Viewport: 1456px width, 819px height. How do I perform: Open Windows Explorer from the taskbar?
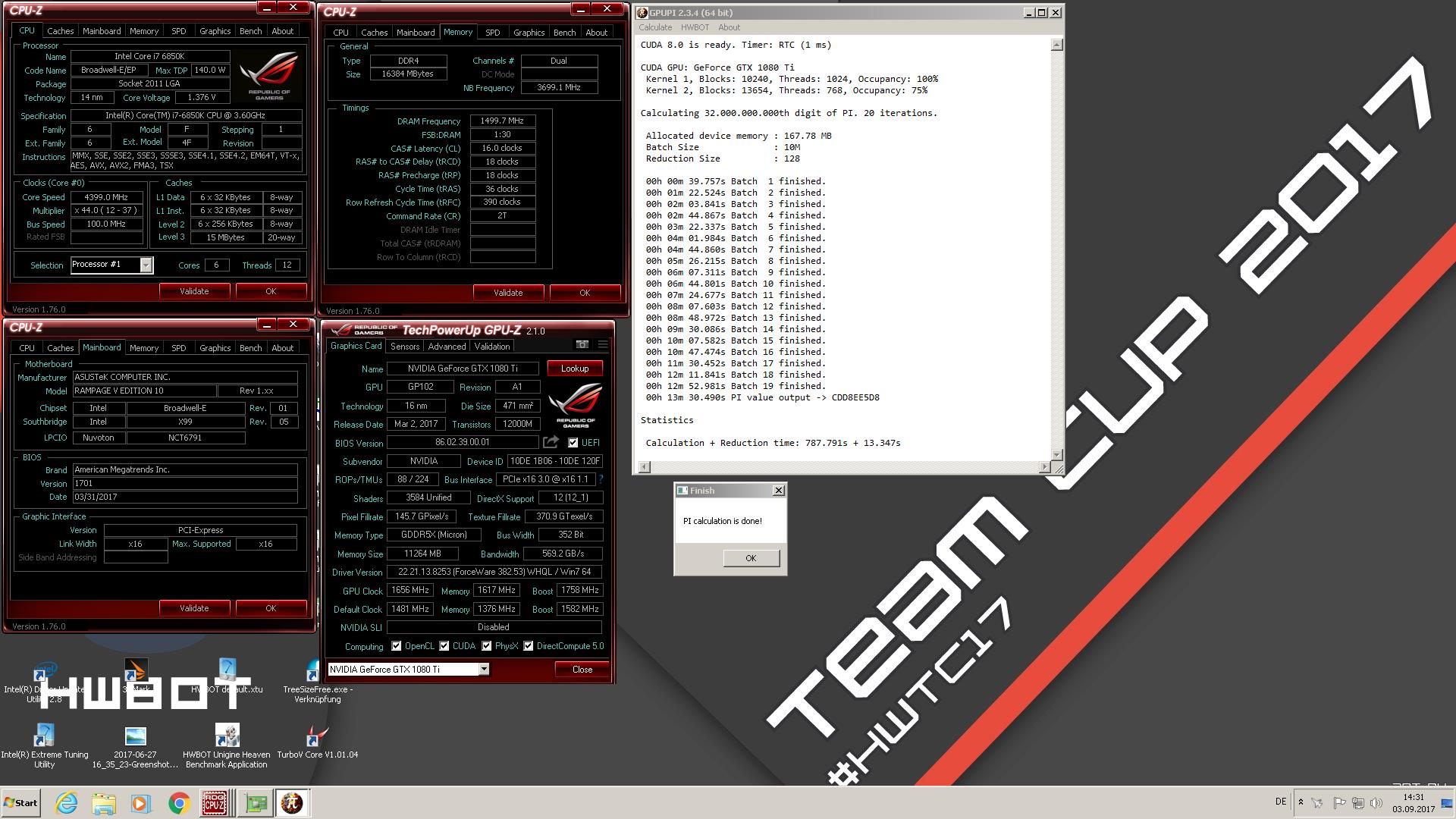(104, 803)
